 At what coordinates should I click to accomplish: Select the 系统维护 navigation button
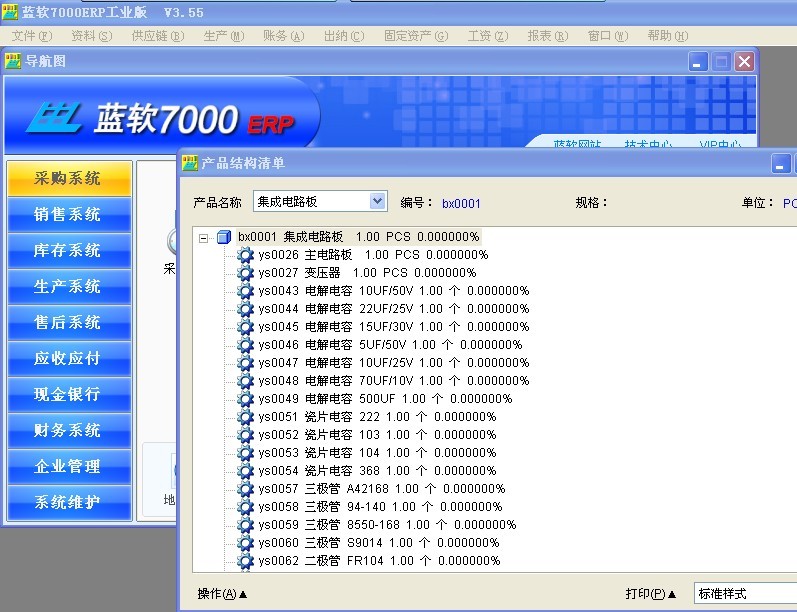click(70, 502)
